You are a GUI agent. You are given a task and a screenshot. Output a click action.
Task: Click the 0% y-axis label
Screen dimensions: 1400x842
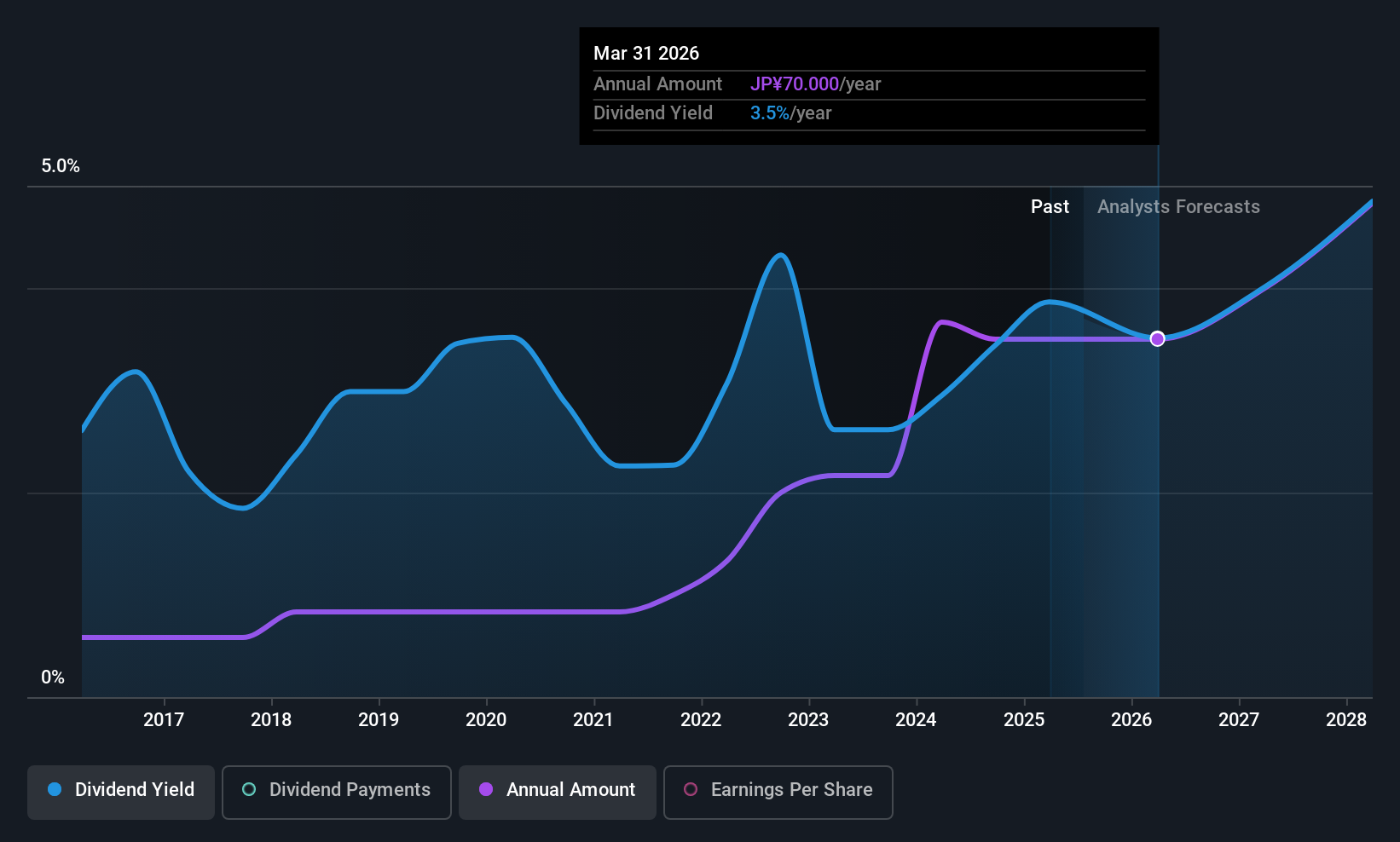[53, 678]
